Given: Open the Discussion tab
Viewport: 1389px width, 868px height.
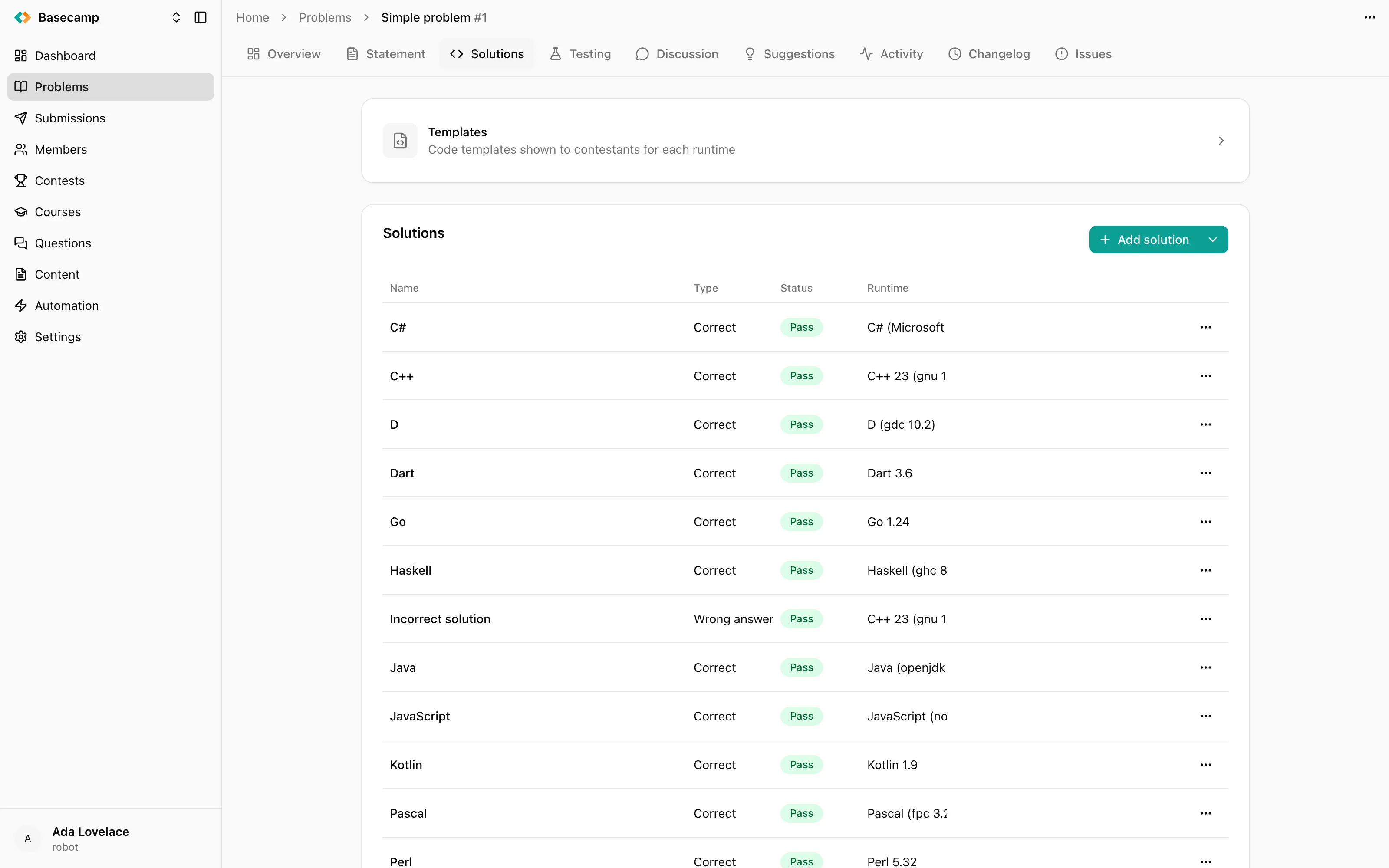Looking at the screenshot, I should tap(677, 54).
